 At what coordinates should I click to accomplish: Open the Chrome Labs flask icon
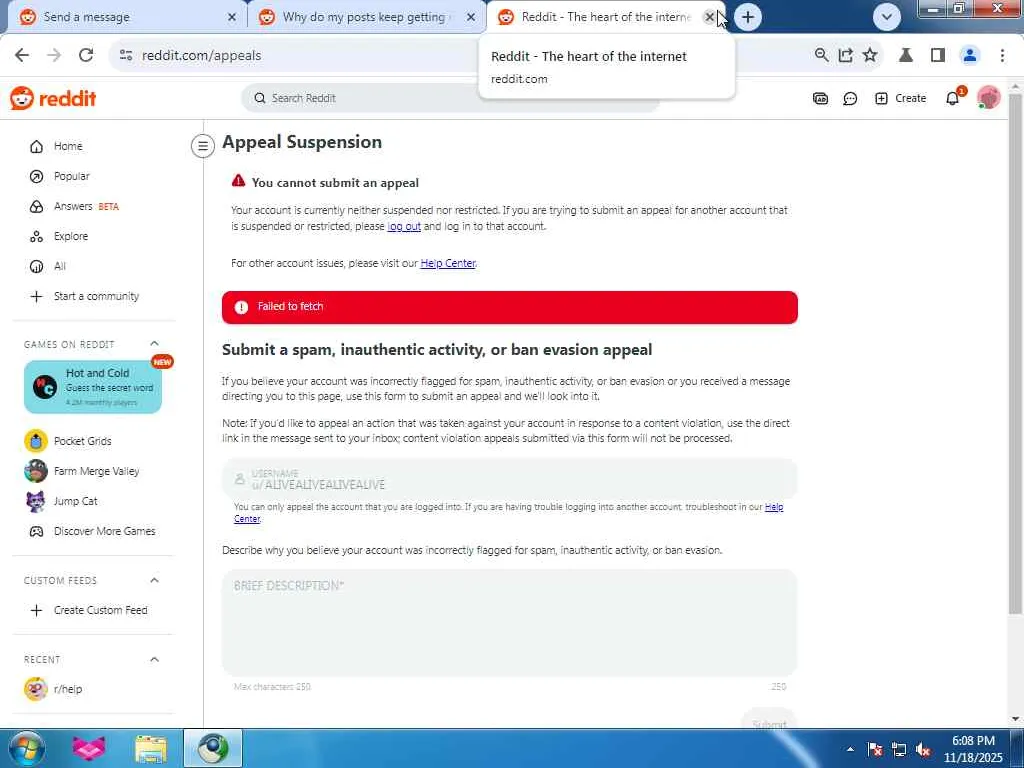pos(906,56)
